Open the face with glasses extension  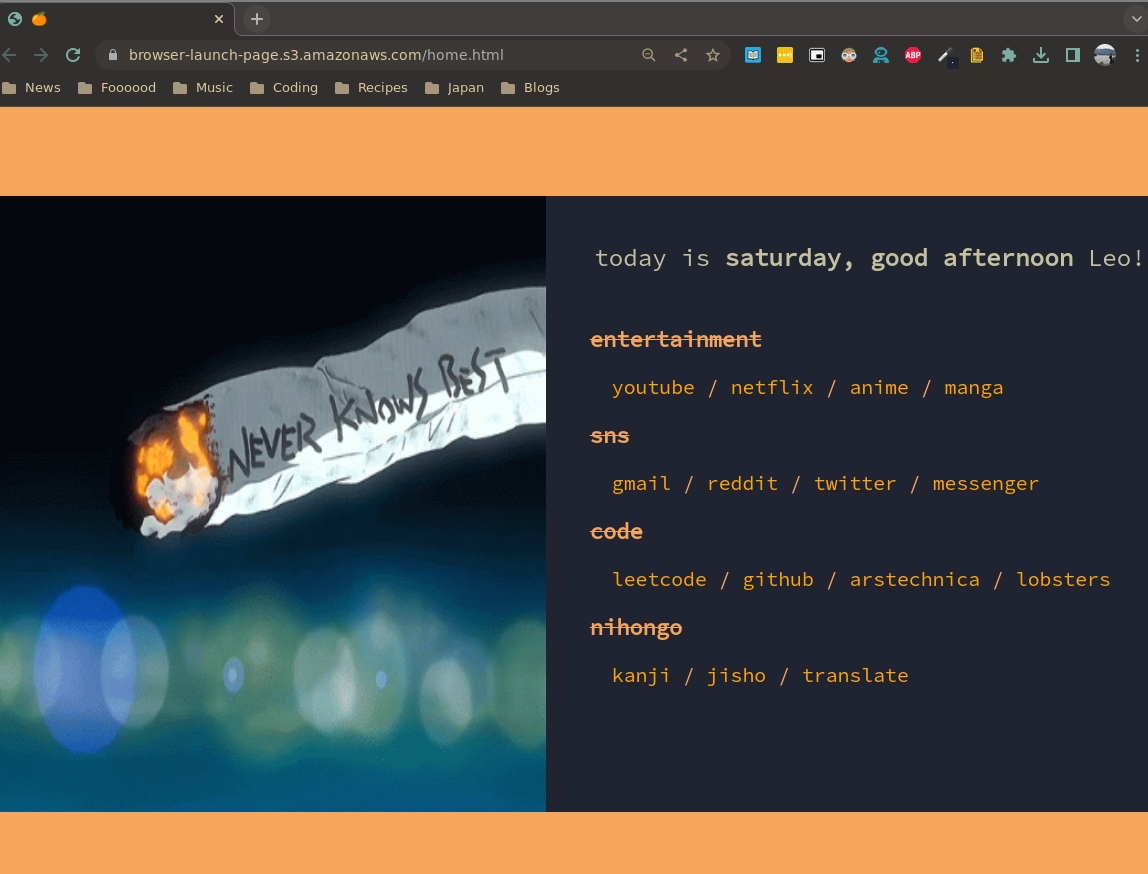849,55
